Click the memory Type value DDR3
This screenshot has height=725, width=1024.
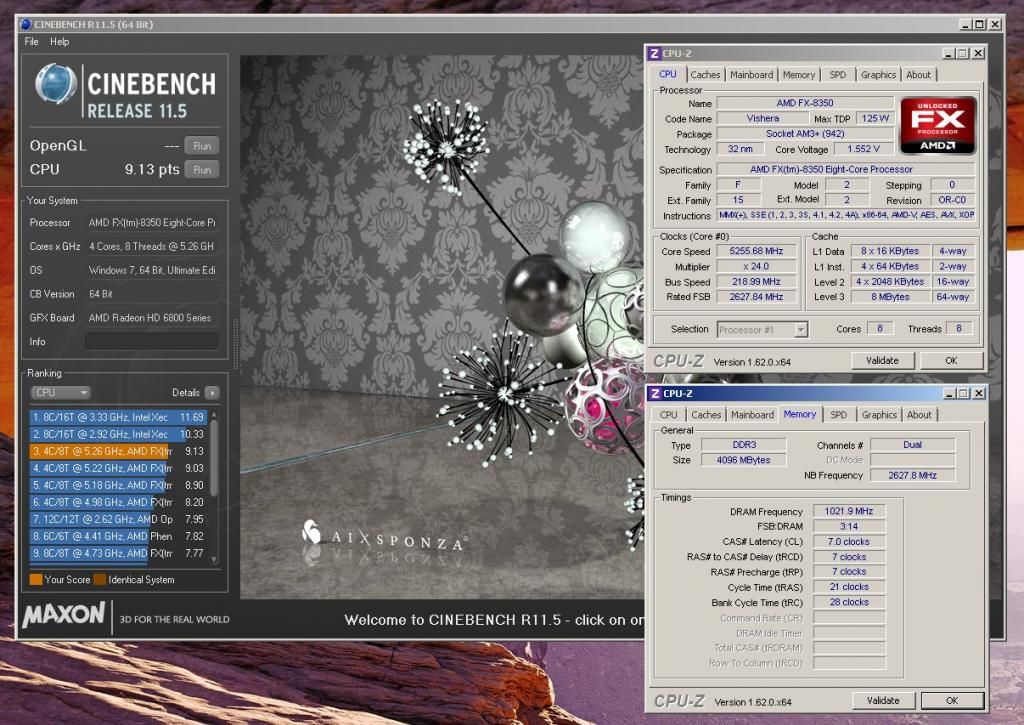tap(743, 444)
